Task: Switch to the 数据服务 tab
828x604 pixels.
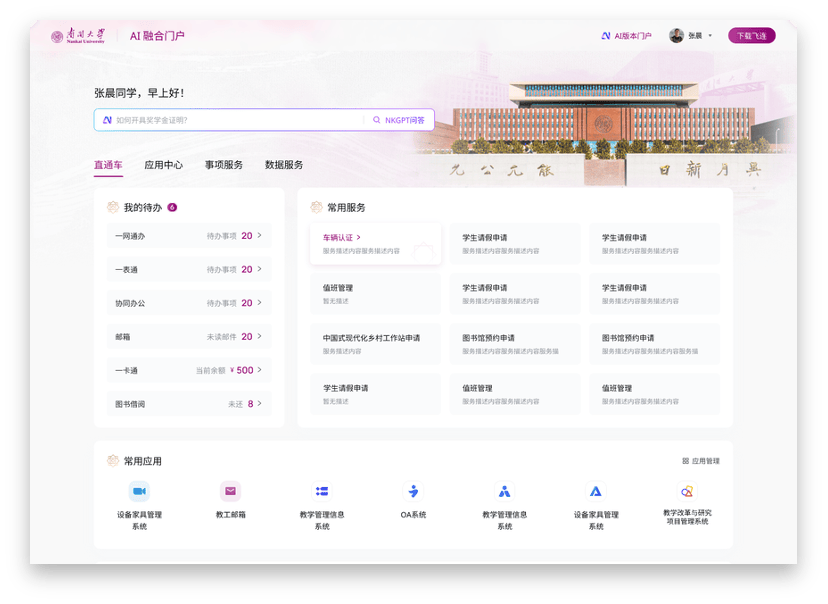Action: (284, 165)
